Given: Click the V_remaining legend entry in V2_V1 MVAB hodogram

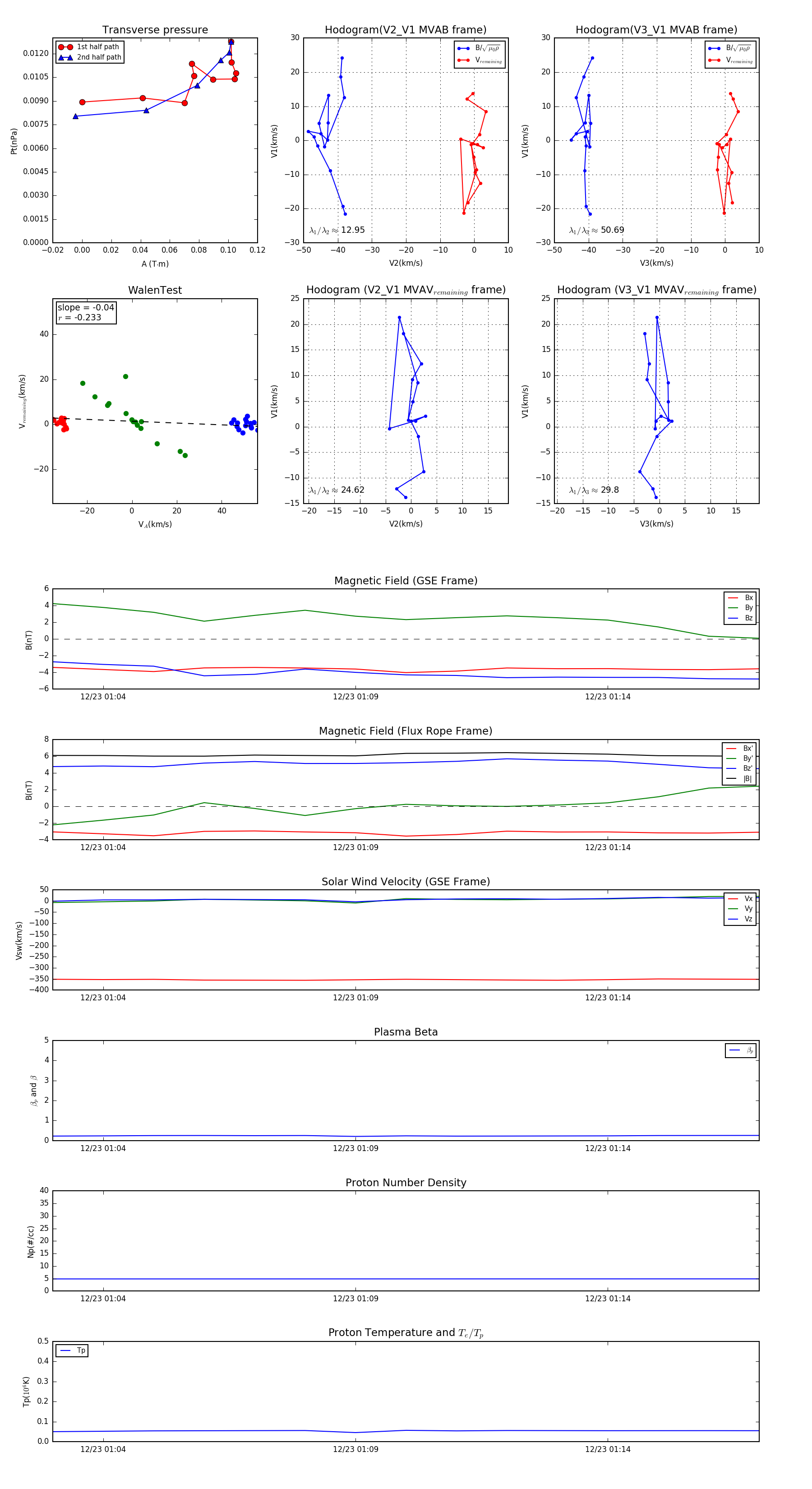Looking at the screenshot, I should click(x=480, y=60).
